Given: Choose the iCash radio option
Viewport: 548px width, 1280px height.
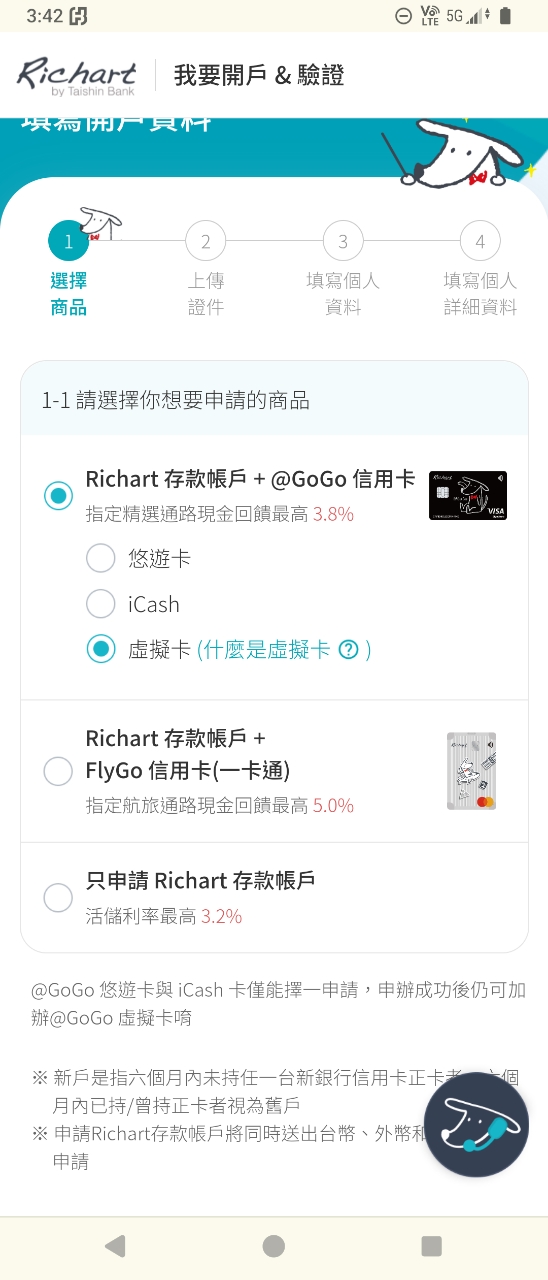Looking at the screenshot, I should pyautogui.click(x=101, y=604).
